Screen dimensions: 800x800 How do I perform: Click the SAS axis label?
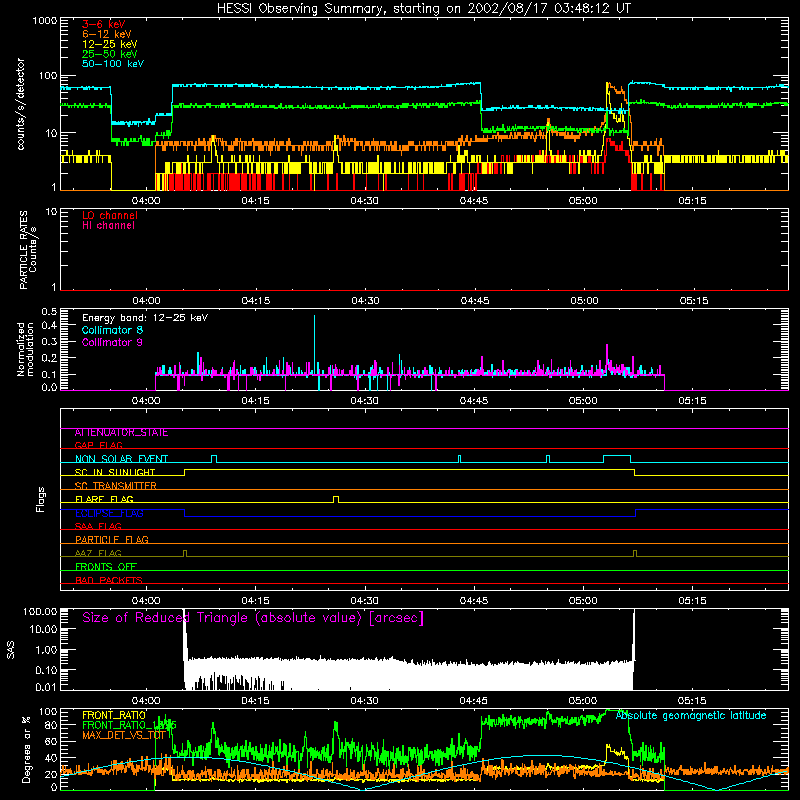[10, 649]
